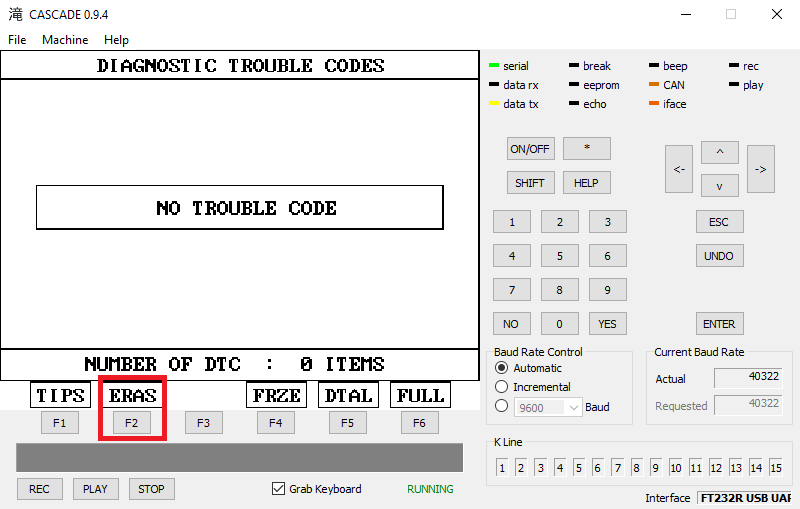
Task: Click the F2 key under ERAS
Action: [131, 423]
